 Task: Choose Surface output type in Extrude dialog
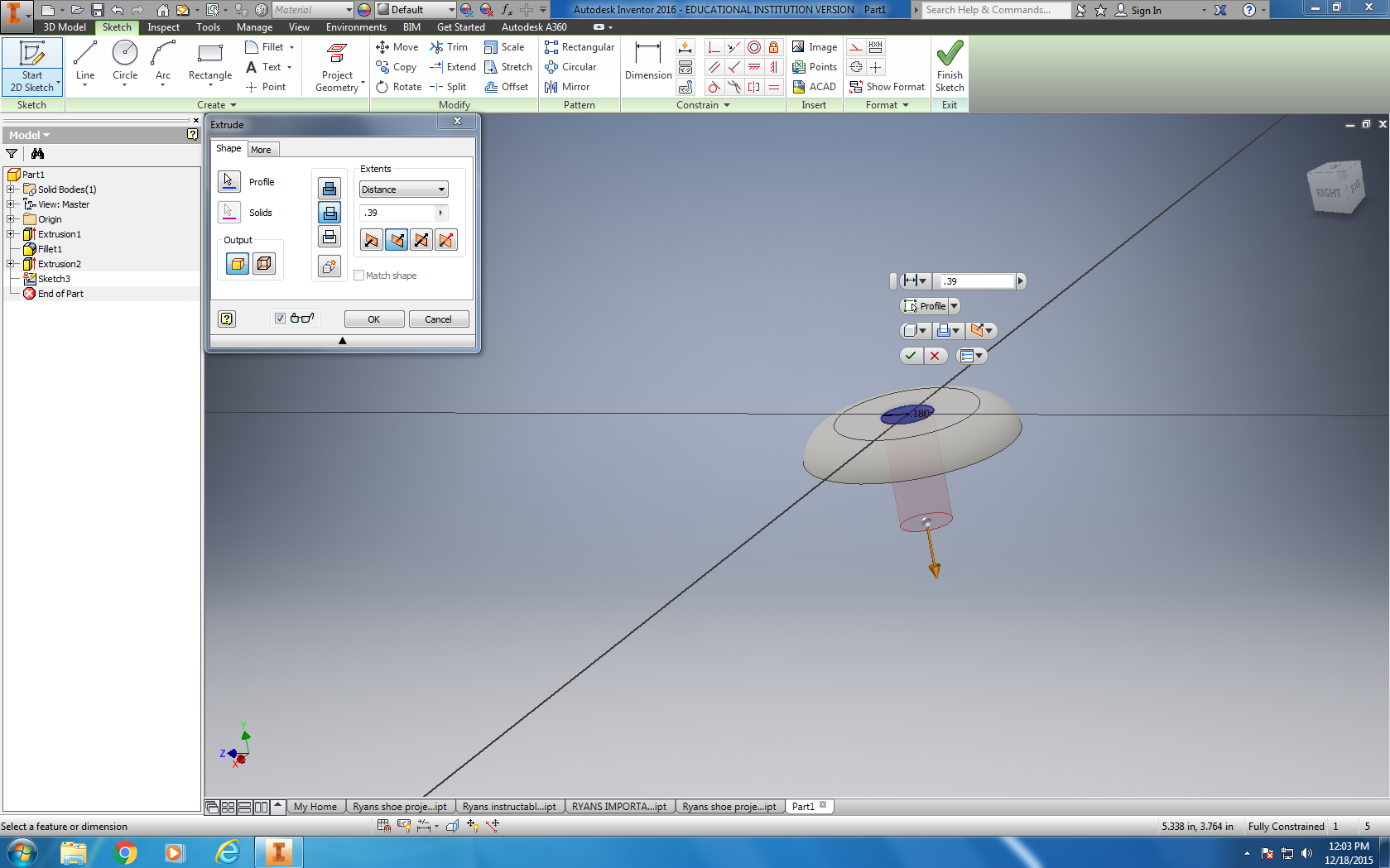click(264, 264)
